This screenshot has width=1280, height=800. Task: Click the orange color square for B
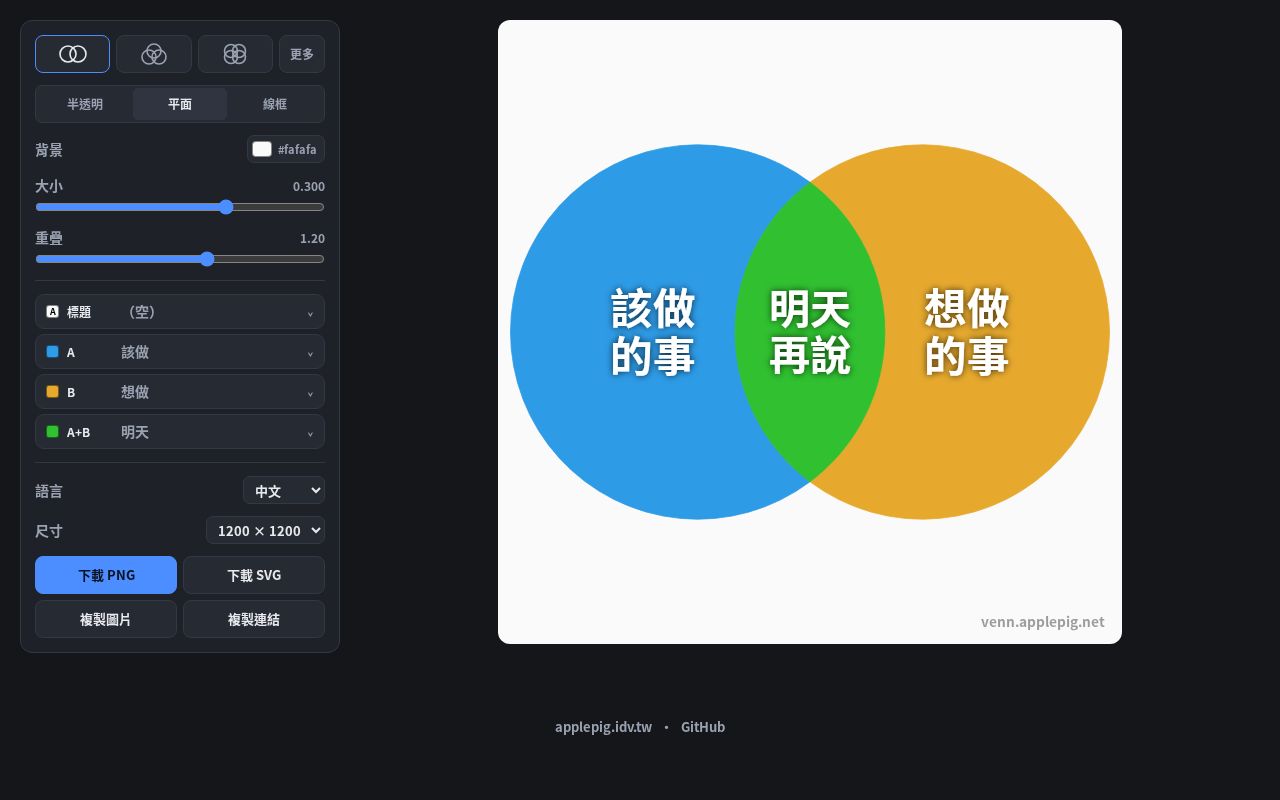(x=53, y=392)
